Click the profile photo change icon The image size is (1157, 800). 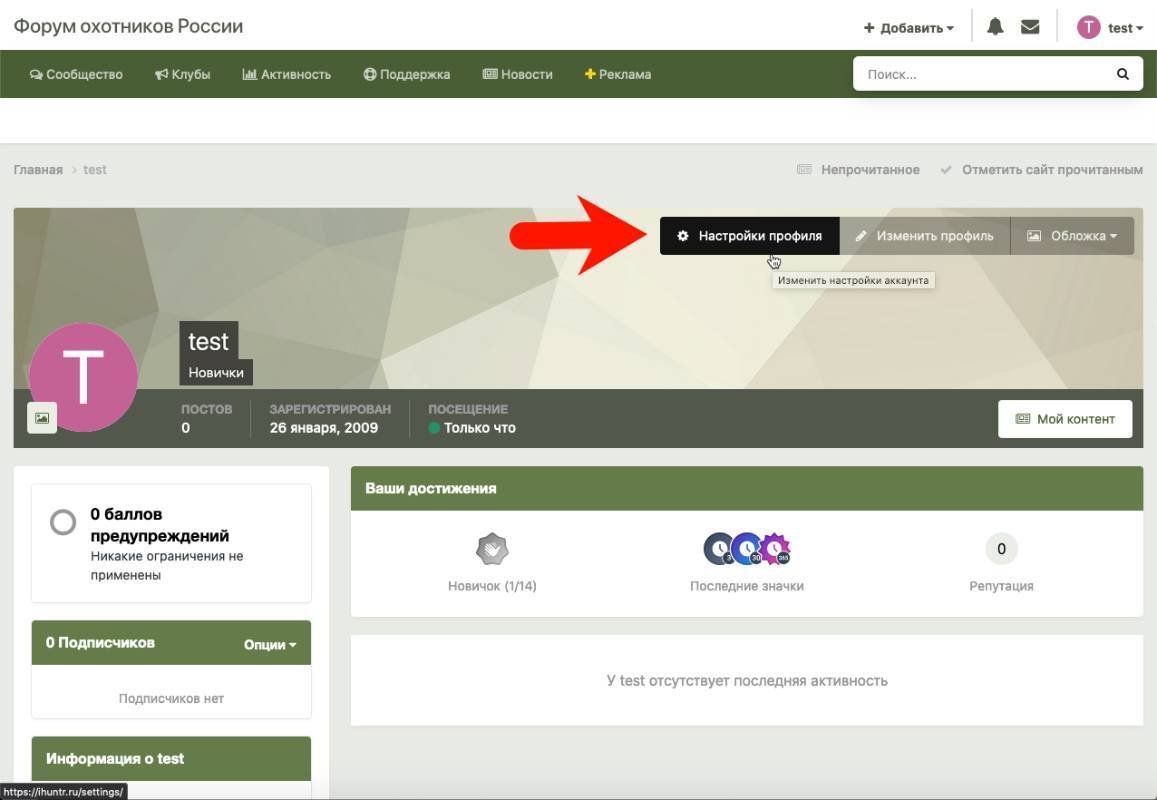(42, 418)
